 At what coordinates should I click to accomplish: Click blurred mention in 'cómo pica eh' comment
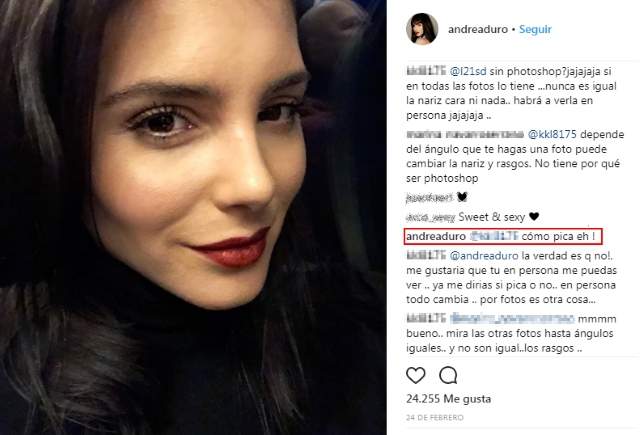(x=494, y=236)
